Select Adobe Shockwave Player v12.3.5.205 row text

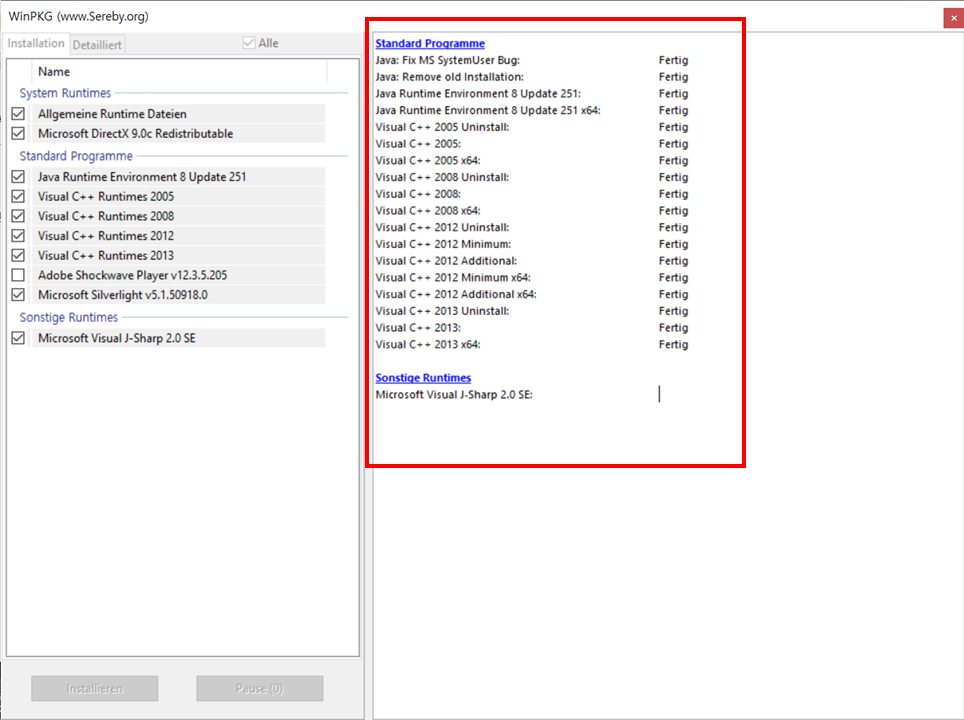pos(132,275)
